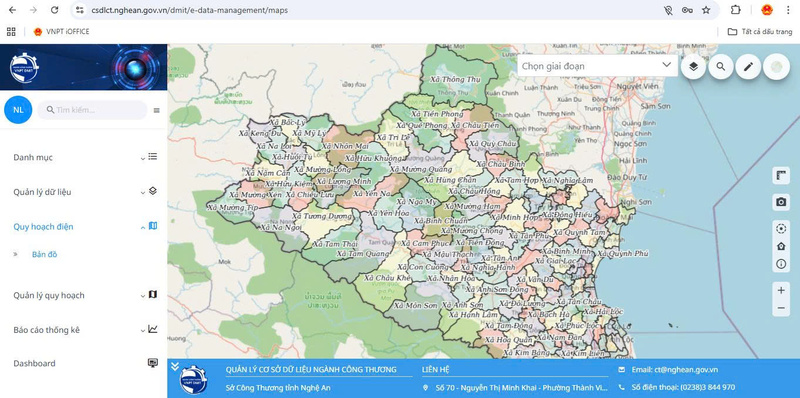Click the Quy hoạch điện map icon

click(153, 226)
